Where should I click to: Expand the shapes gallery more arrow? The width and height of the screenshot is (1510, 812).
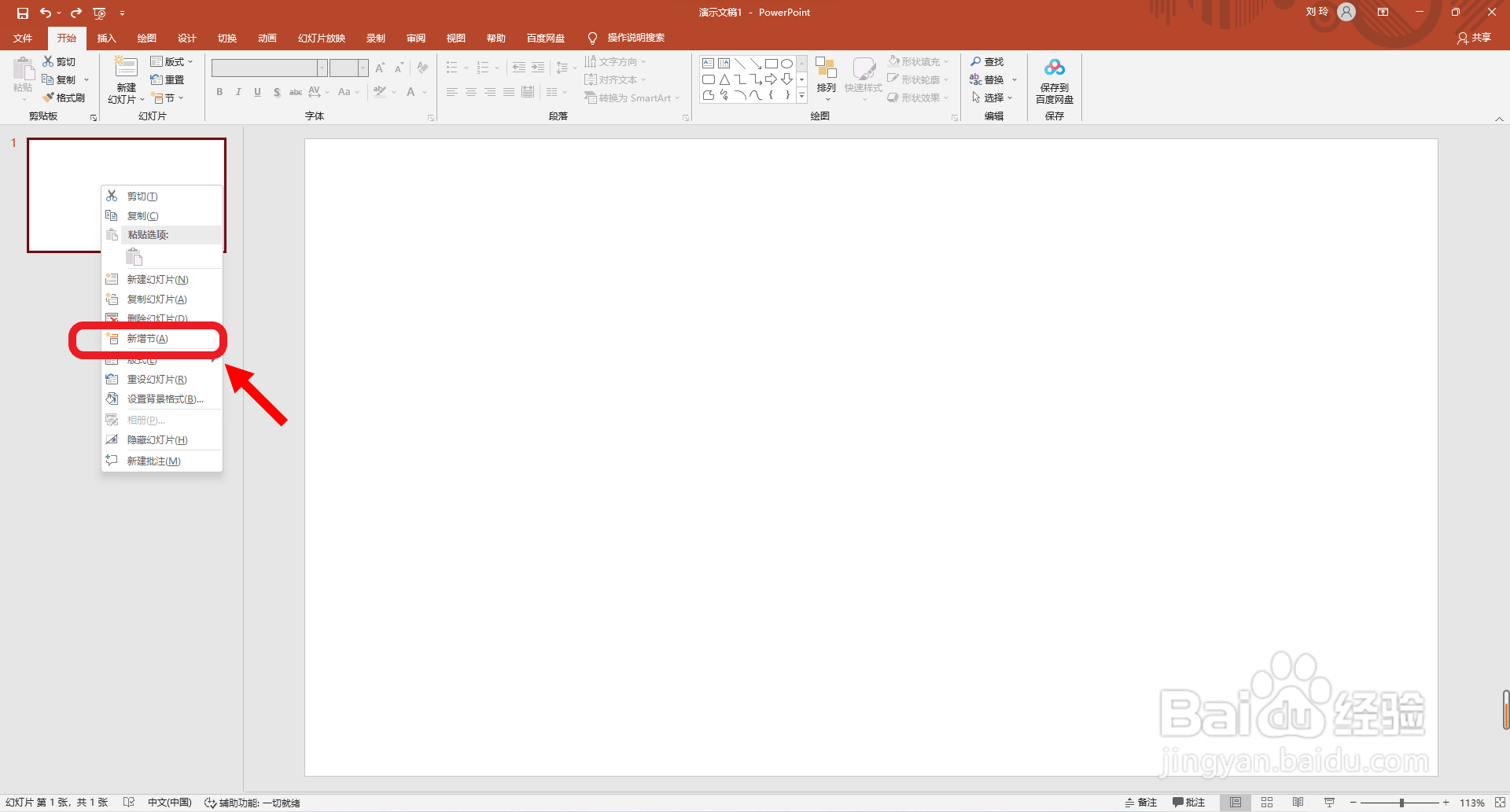click(801, 96)
